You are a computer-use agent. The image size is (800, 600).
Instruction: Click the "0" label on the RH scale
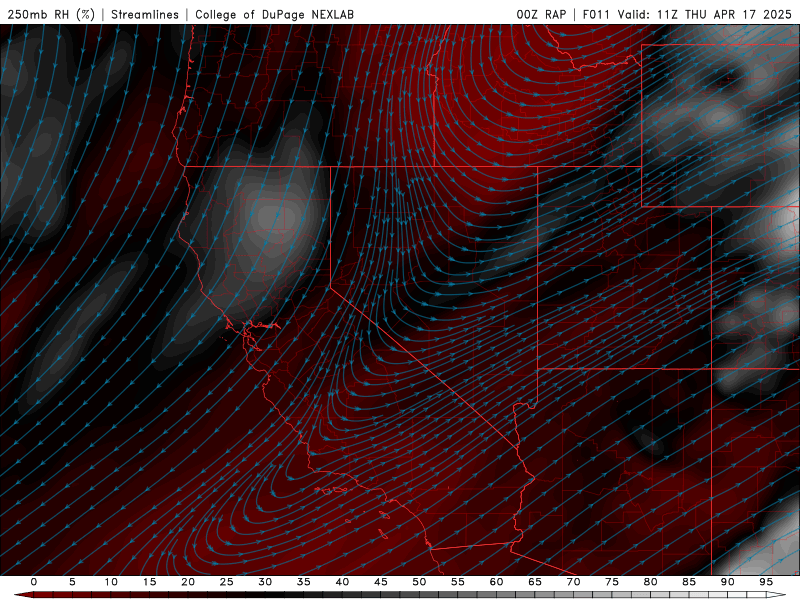[34, 582]
